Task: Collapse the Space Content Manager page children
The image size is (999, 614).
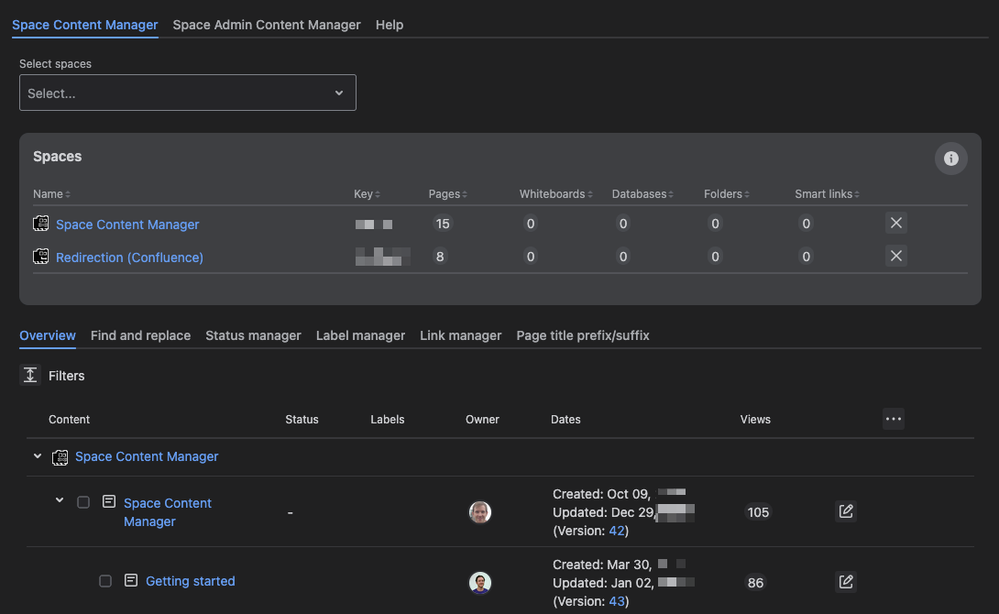Action: point(59,500)
